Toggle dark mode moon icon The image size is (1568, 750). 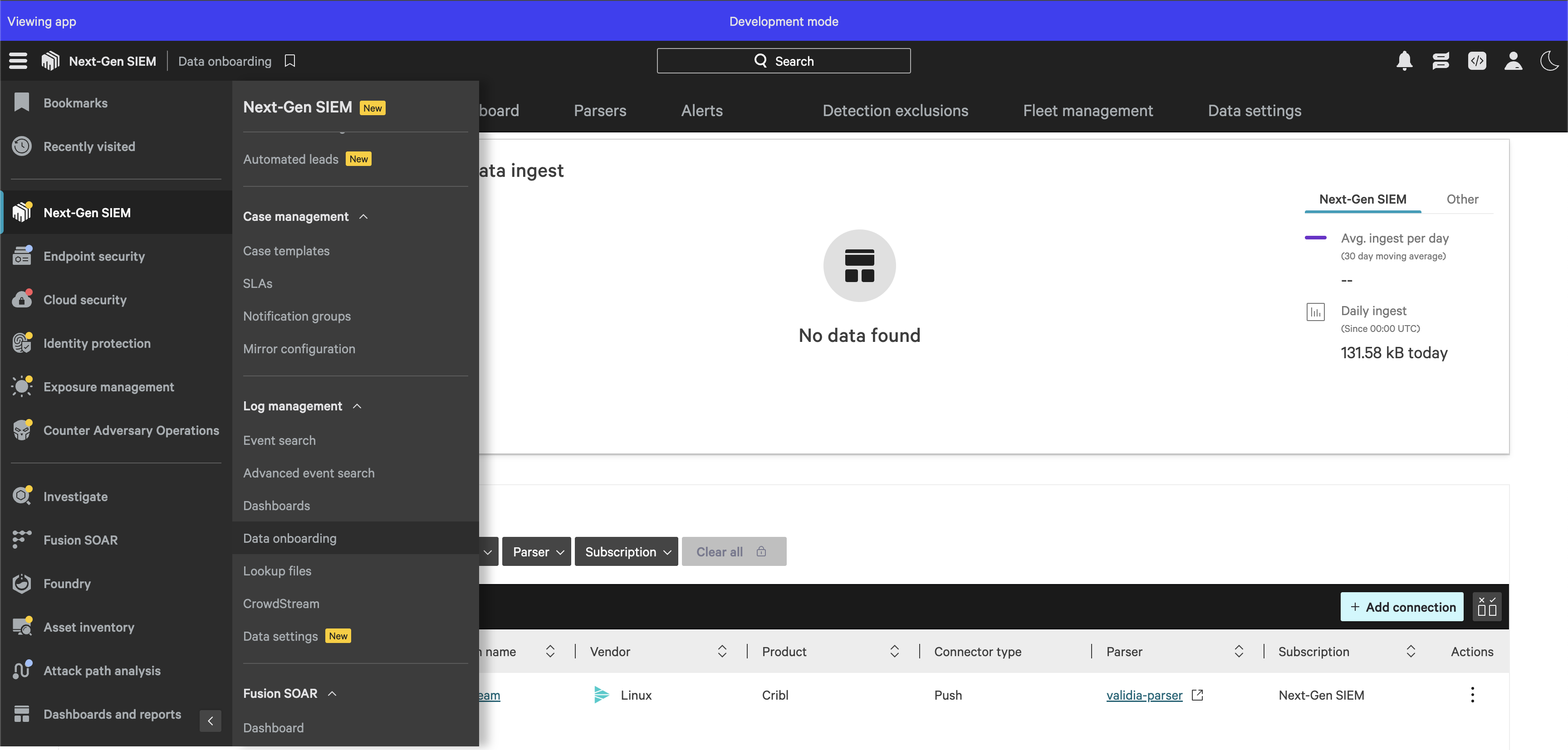click(x=1549, y=61)
